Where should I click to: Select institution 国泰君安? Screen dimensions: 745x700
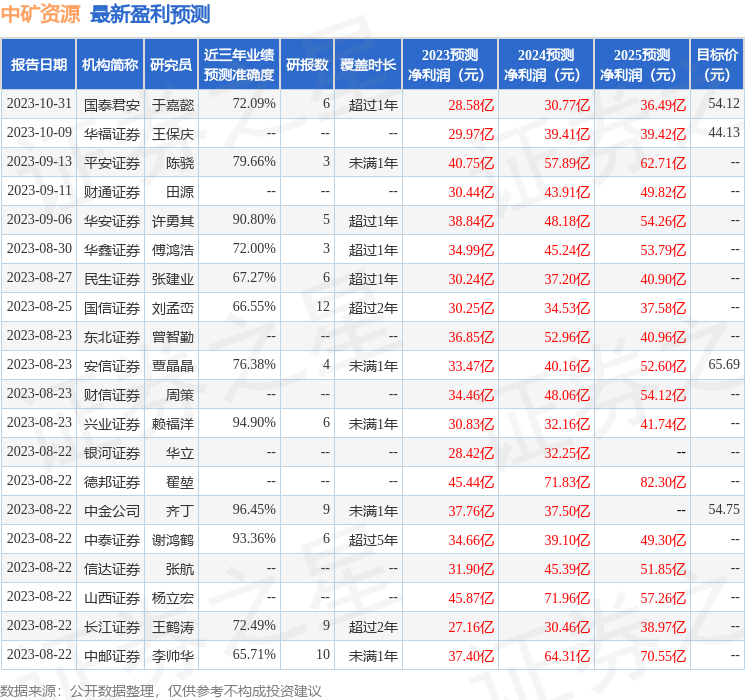click(x=112, y=105)
